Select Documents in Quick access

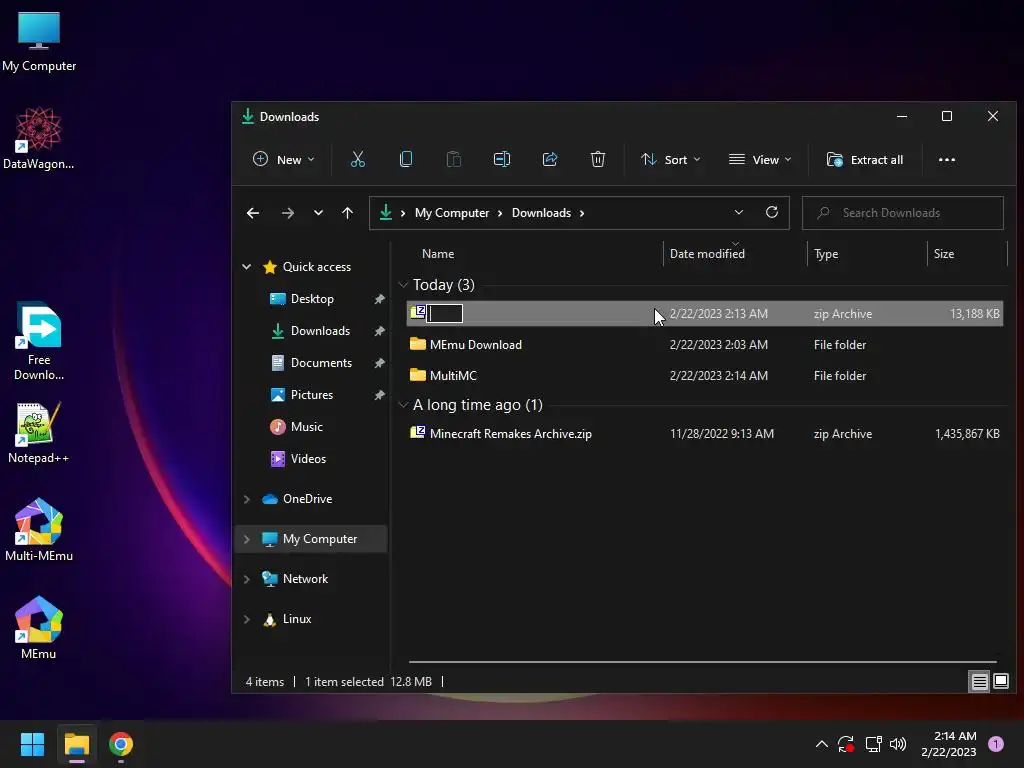tap(321, 362)
